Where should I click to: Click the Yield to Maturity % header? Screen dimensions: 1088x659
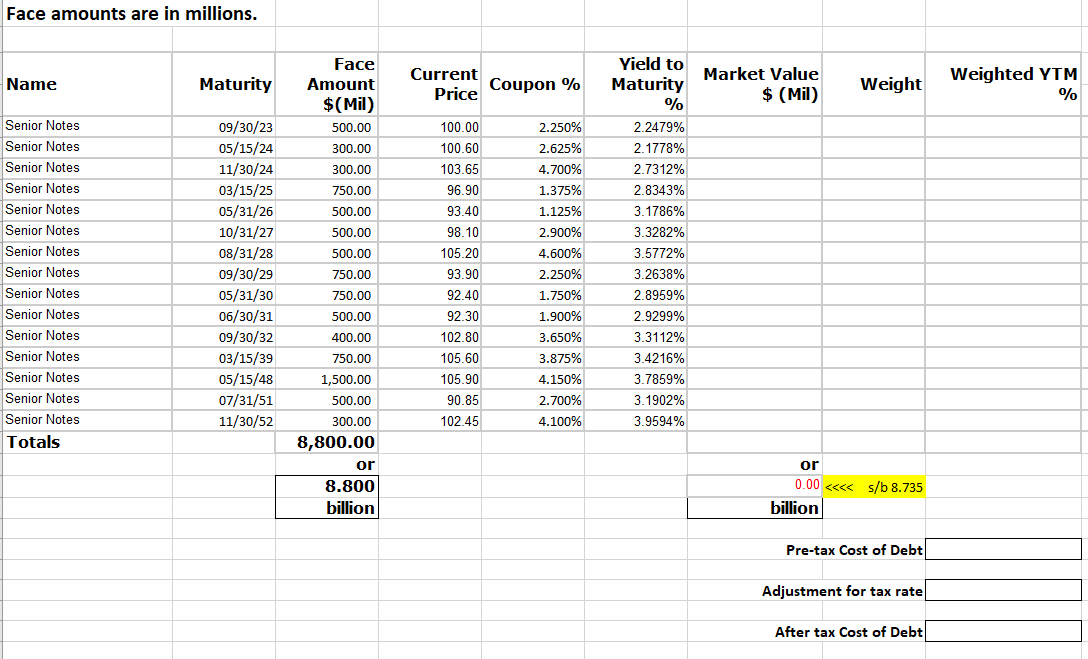(x=637, y=84)
